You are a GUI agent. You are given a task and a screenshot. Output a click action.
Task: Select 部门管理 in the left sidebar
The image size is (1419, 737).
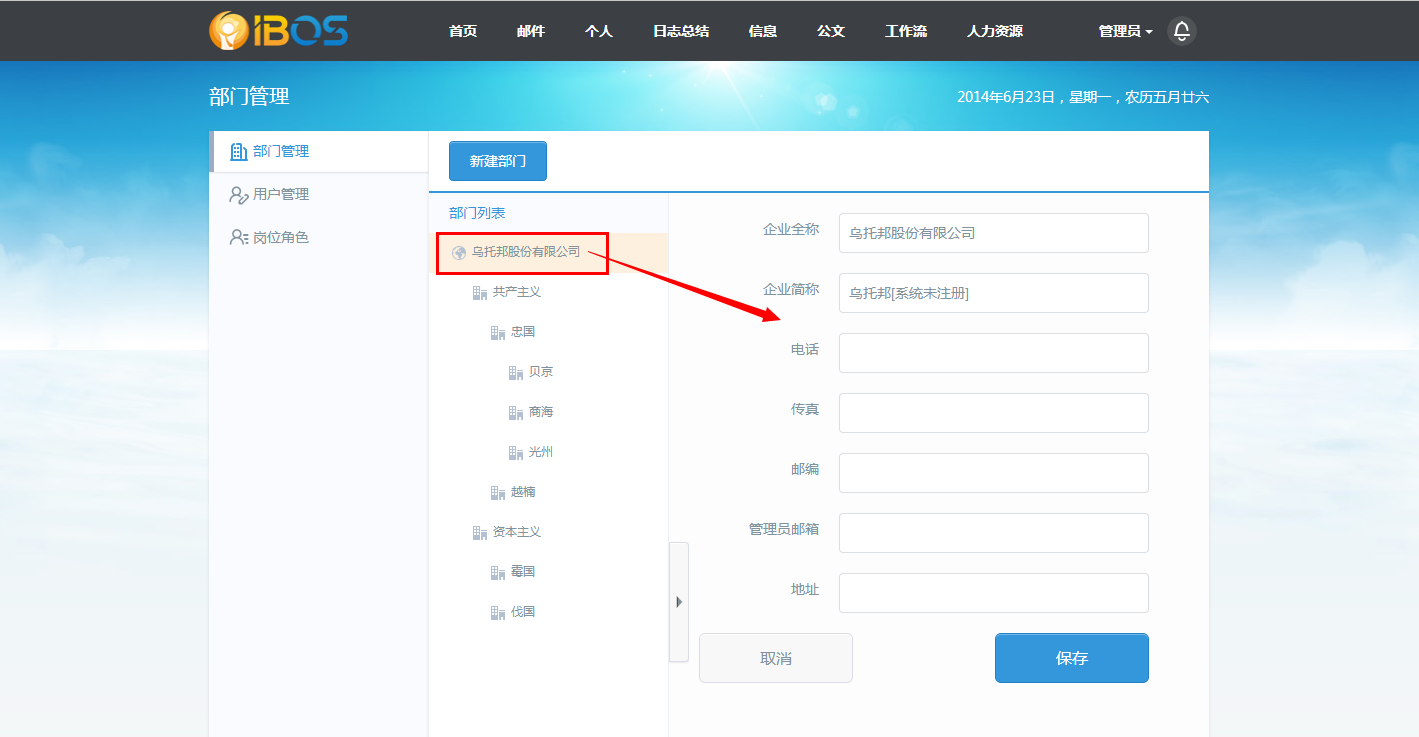click(319, 152)
